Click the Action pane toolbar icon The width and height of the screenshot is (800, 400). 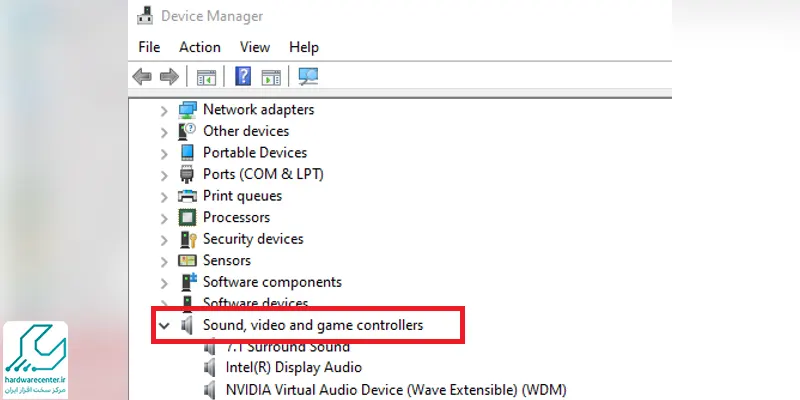[271, 77]
